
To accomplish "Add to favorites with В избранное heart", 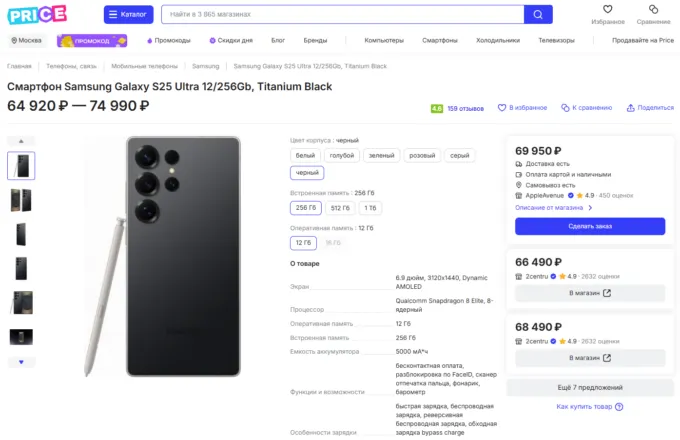I will tap(502, 108).
